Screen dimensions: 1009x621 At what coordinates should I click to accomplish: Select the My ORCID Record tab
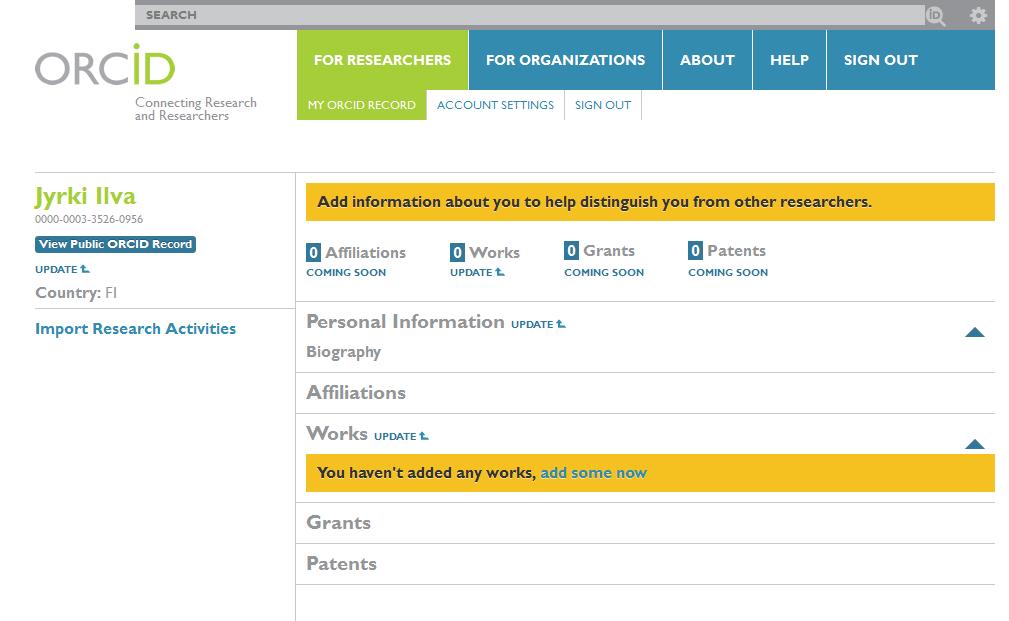362,105
